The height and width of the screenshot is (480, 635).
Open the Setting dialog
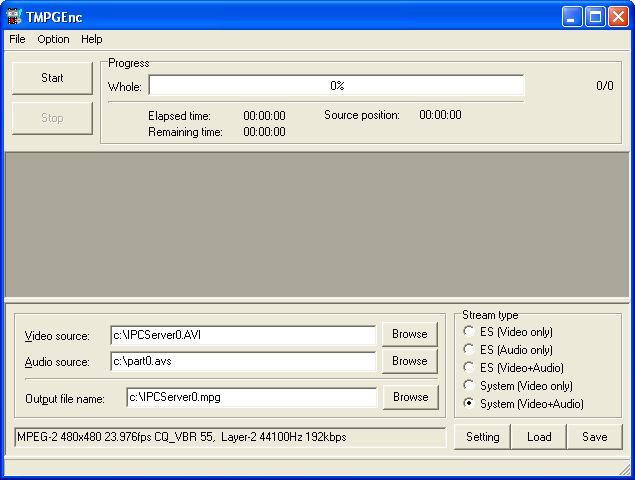pos(482,437)
